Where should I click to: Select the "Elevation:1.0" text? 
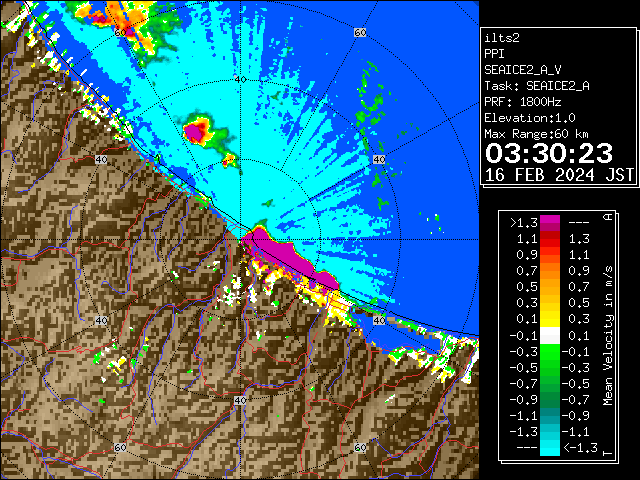(530, 118)
